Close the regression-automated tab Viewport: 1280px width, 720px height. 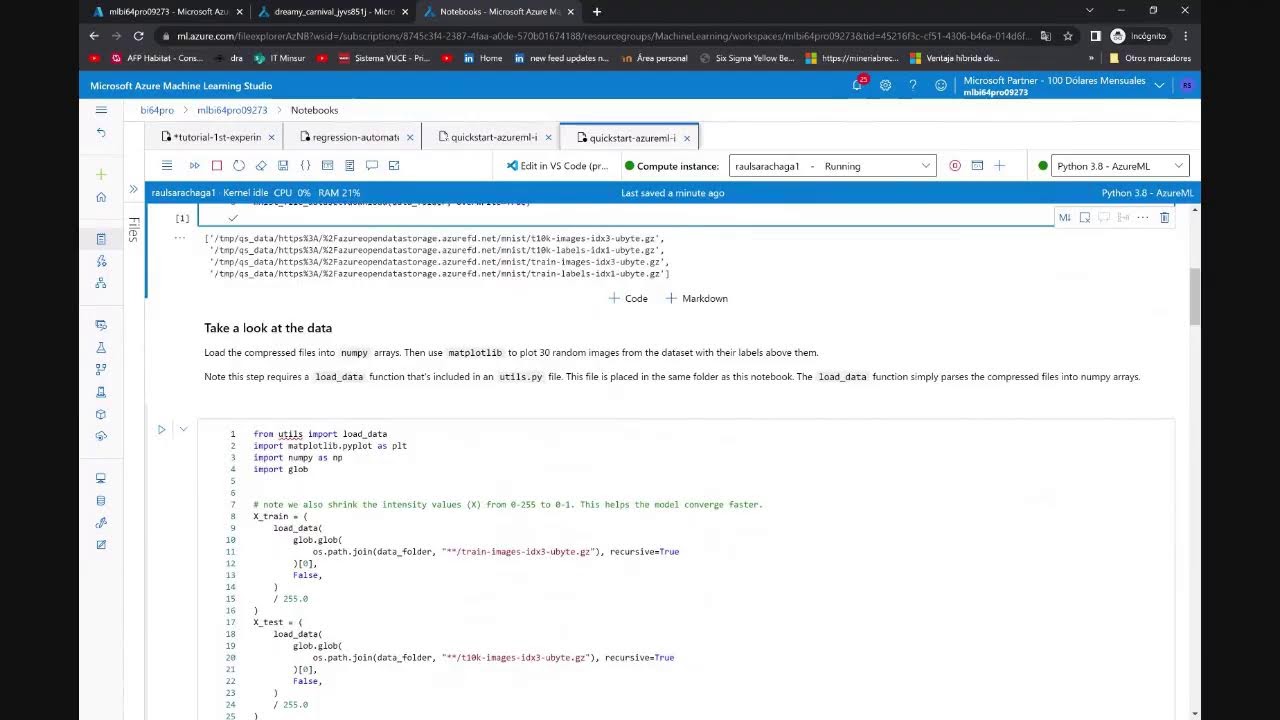(410, 138)
